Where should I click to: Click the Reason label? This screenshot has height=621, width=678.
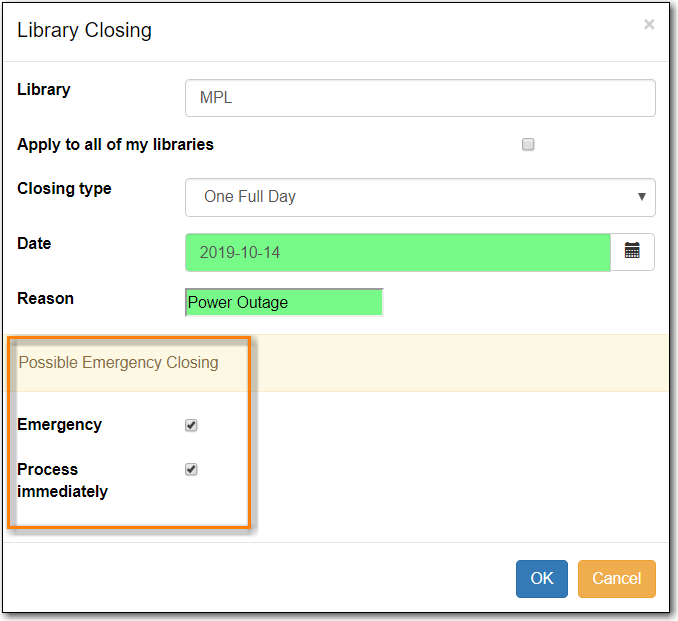(45, 298)
